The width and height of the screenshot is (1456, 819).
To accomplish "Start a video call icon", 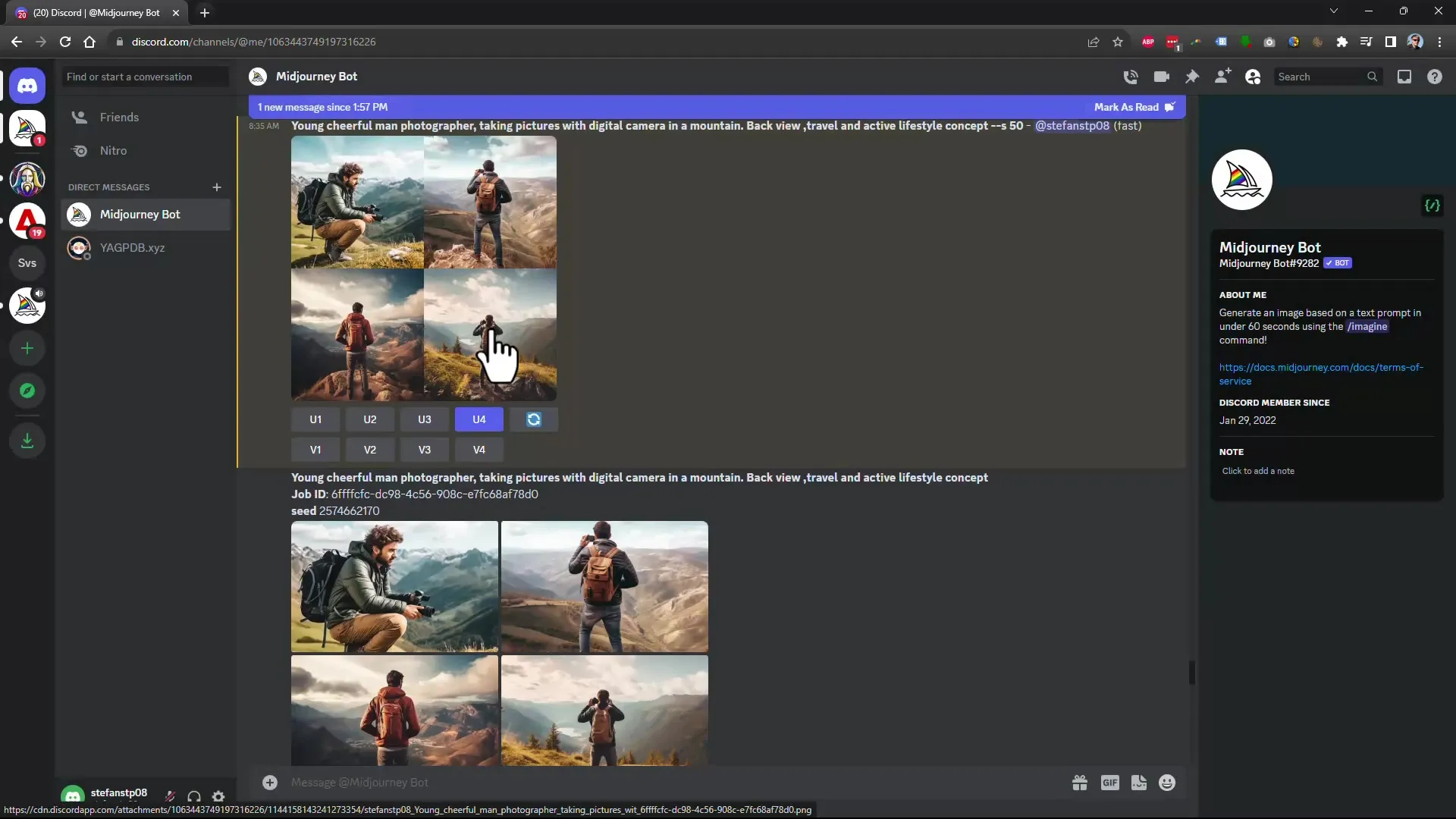I will pyautogui.click(x=1161, y=77).
